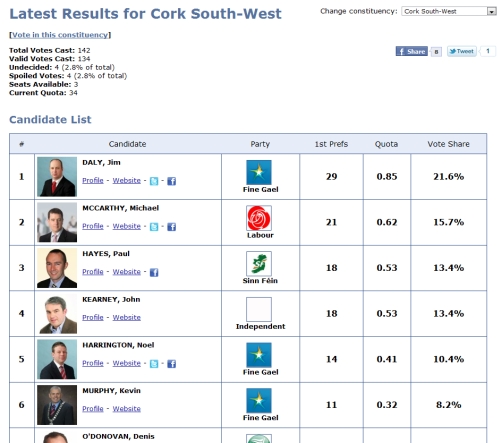Open Noel Harrington's Facebook icon
The height and width of the screenshot is (443, 500).
click(171, 364)
